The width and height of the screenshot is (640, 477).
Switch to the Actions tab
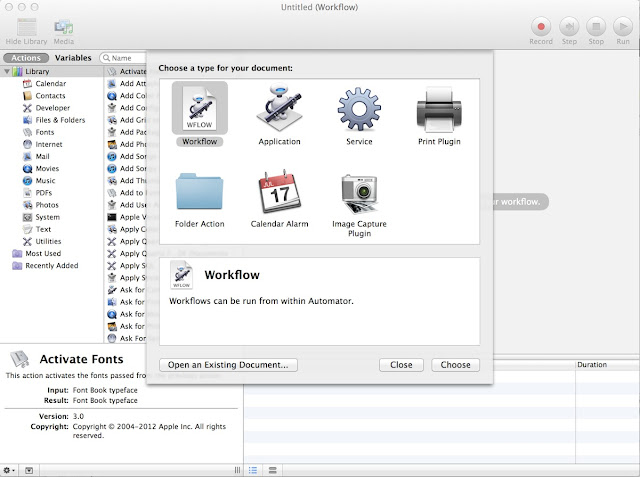pyautogui.click(x=26, y=58)
